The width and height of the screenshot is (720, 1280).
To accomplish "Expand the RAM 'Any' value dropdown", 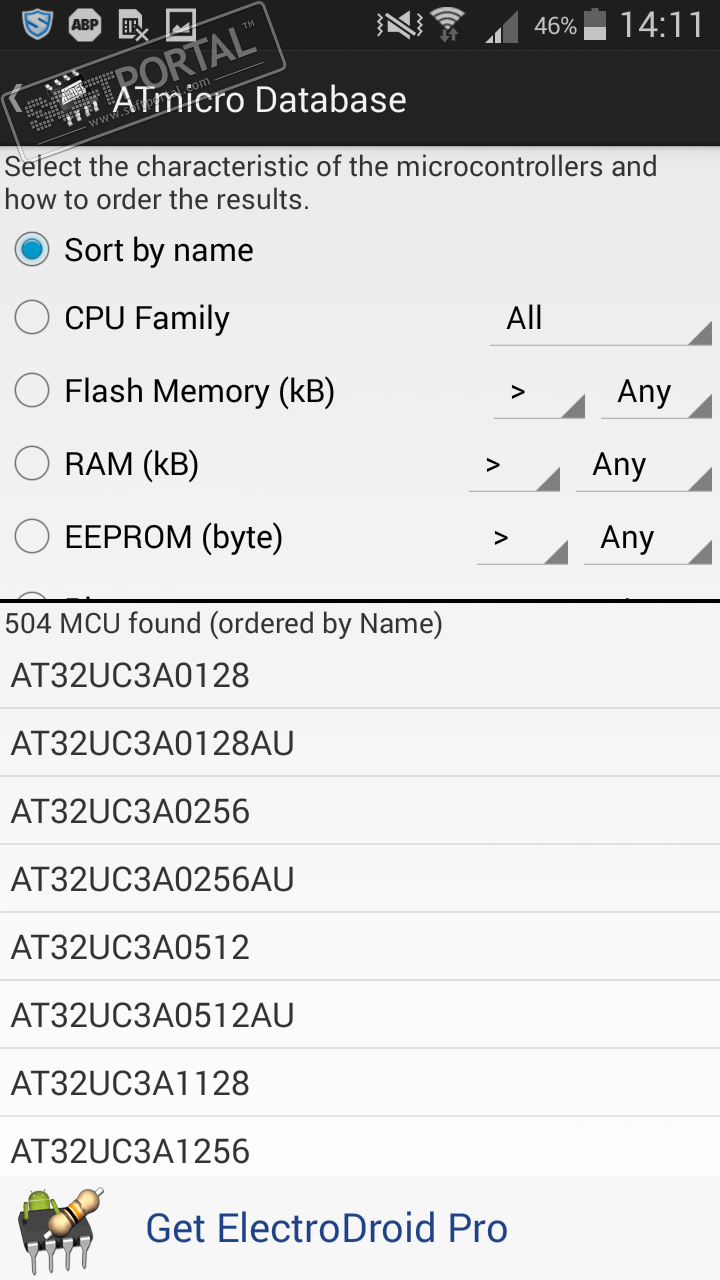I will [643, 465].
